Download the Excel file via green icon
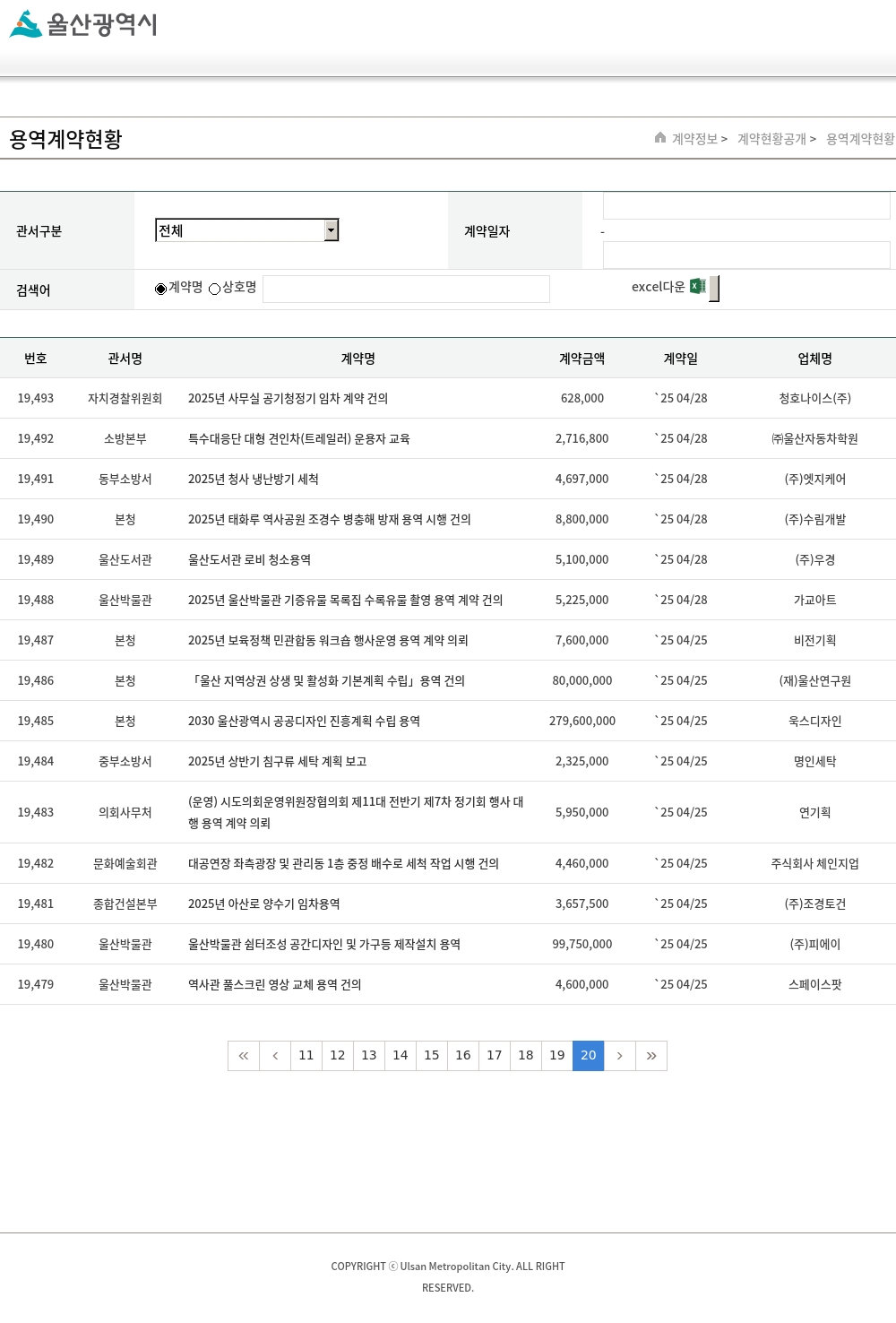 (698, 287)
